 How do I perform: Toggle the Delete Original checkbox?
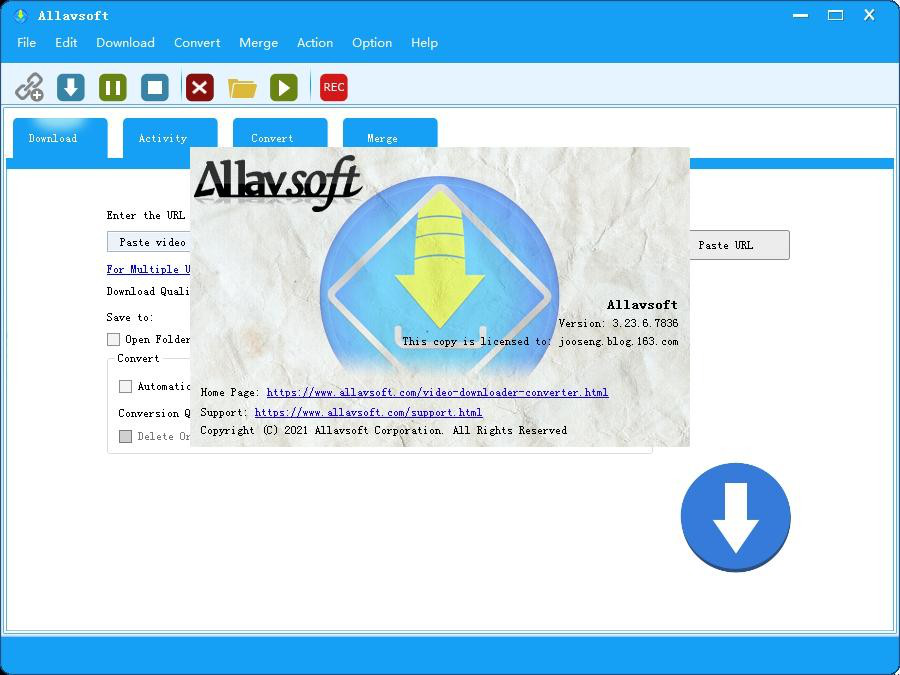[127, 436]
